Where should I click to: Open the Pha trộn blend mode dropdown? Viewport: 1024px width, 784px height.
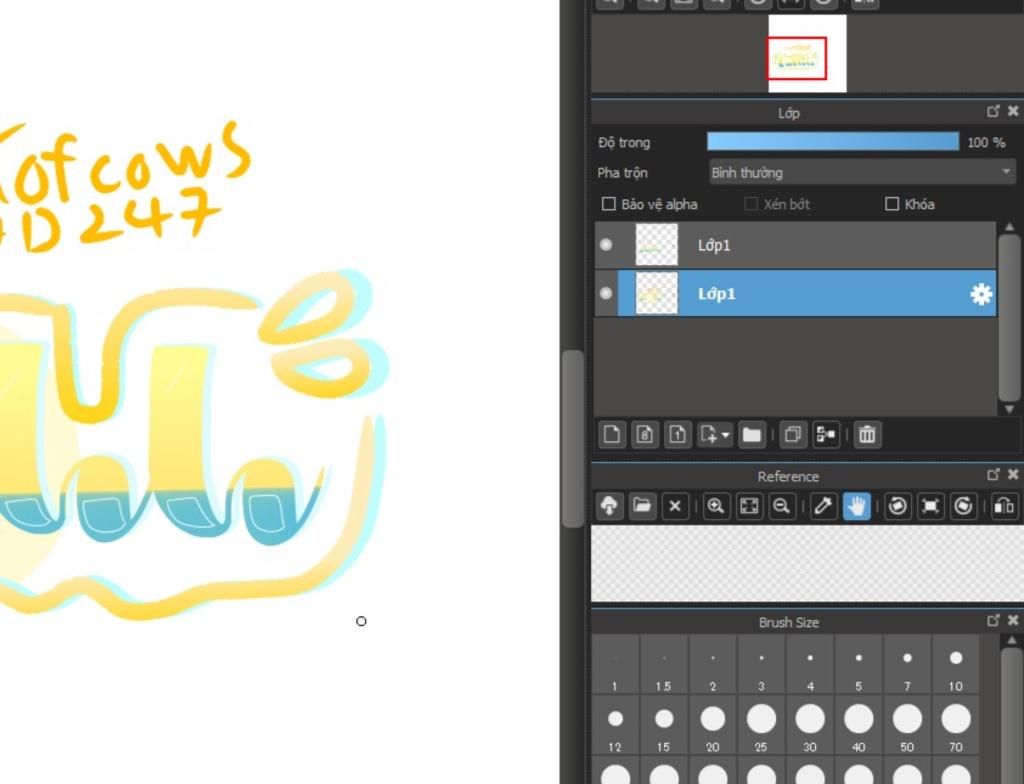pos(863,172)
